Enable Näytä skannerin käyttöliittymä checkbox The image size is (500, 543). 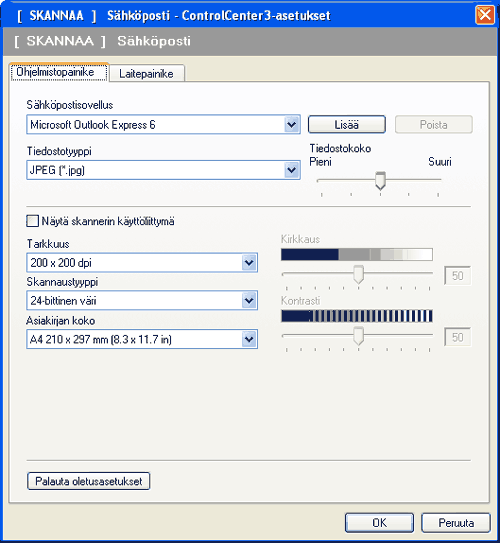coord(32,221)
